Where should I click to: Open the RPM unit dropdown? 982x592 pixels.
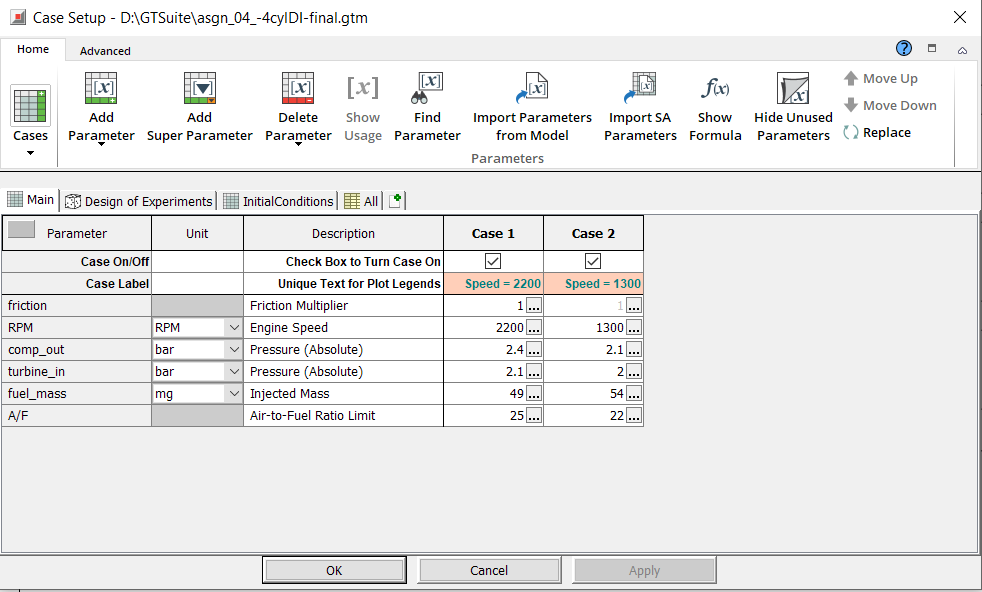coord(234,328)
